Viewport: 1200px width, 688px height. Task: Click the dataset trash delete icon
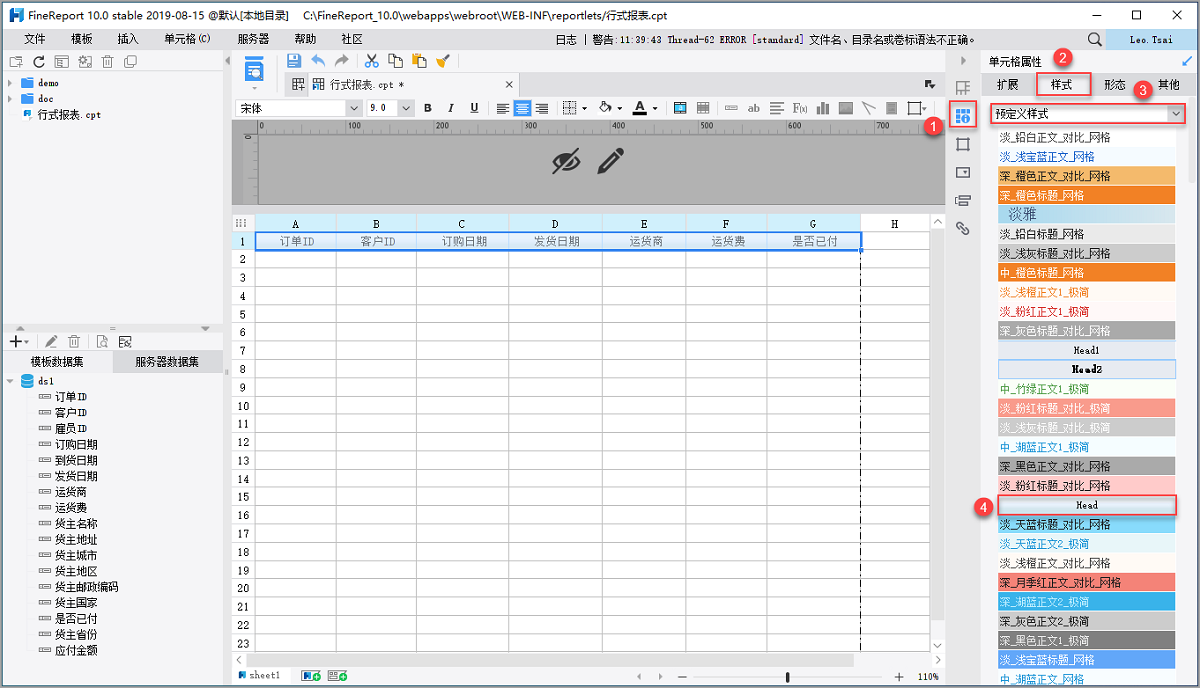click(74, 342)
